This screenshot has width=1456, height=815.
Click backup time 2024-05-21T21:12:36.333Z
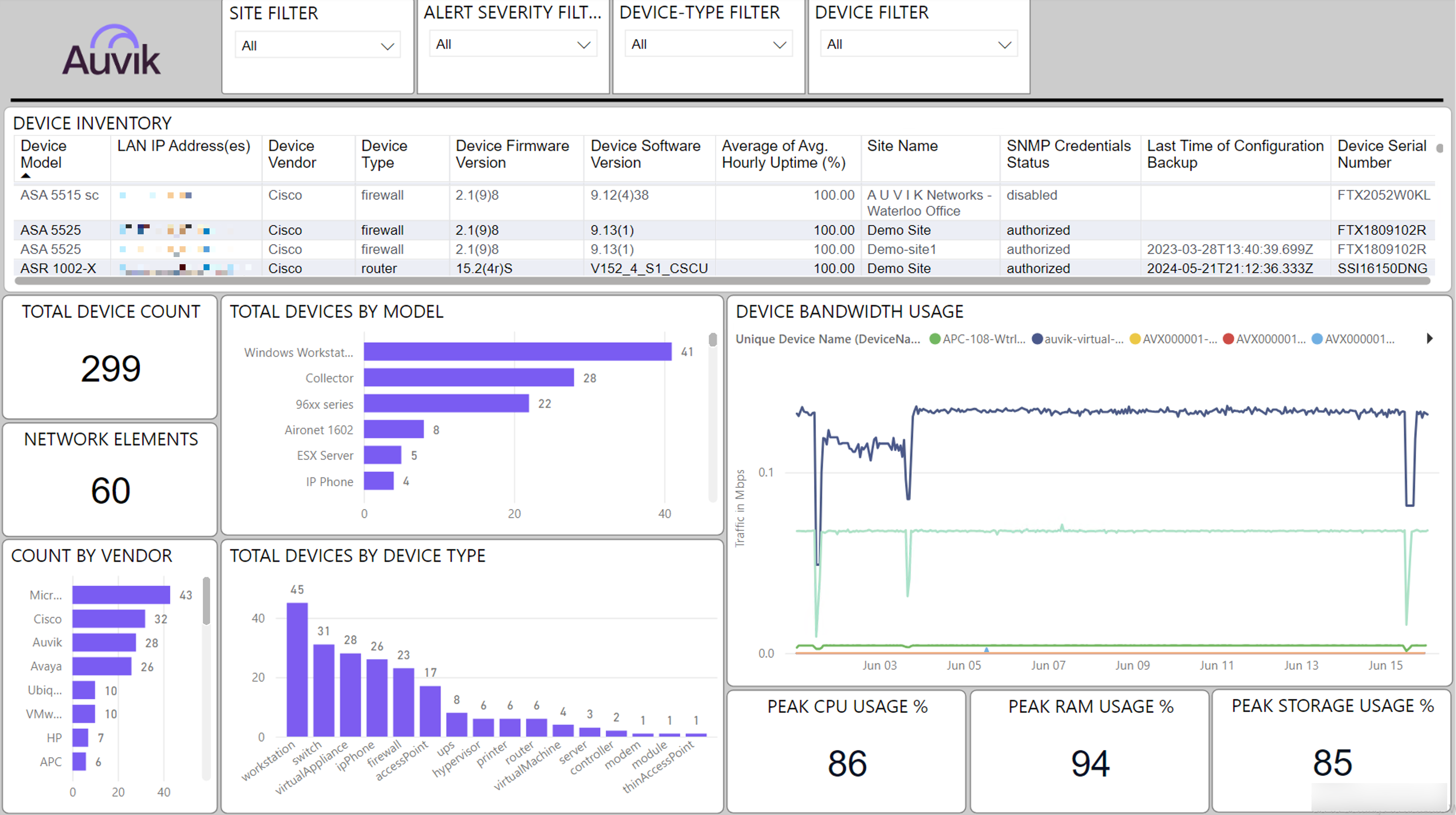tap(1230, 269)
